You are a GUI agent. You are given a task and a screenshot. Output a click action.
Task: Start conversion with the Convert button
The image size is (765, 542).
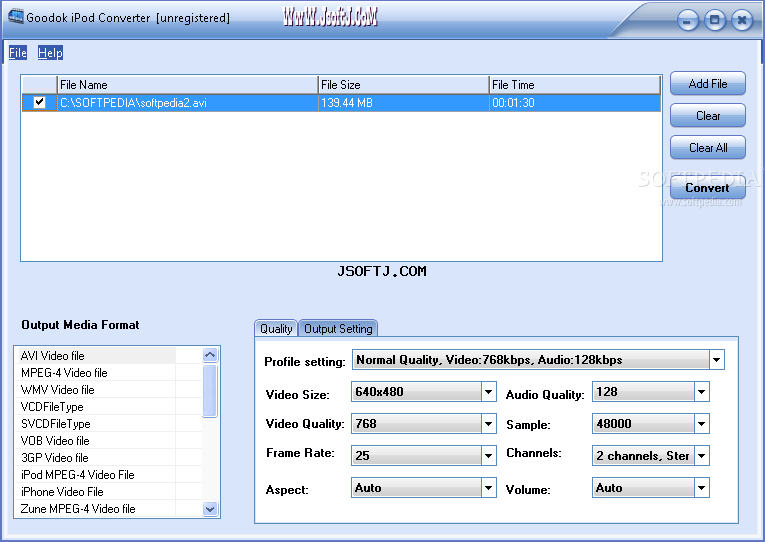[x=707, y=188]
